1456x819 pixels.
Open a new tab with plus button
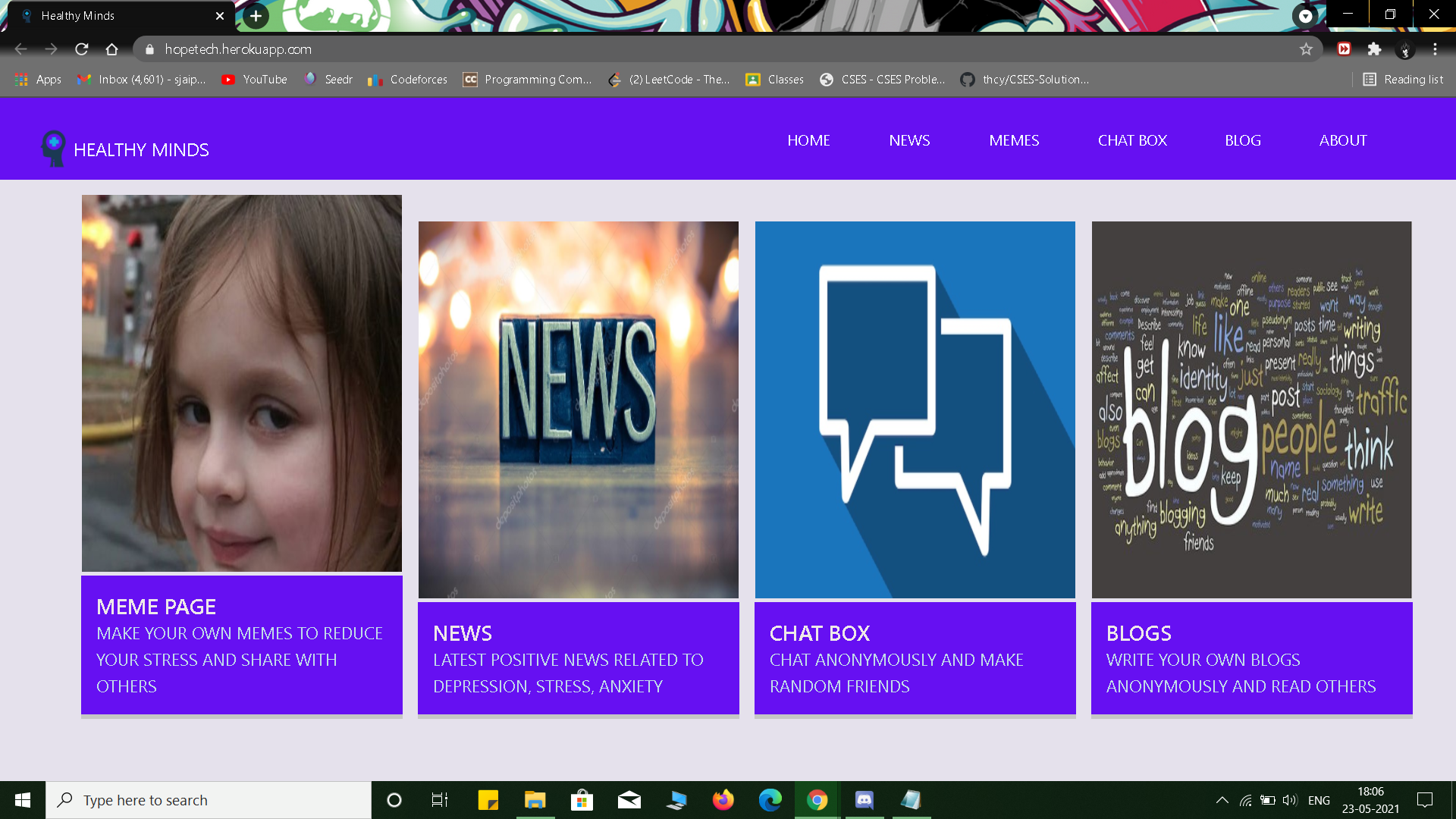point(256,16)
